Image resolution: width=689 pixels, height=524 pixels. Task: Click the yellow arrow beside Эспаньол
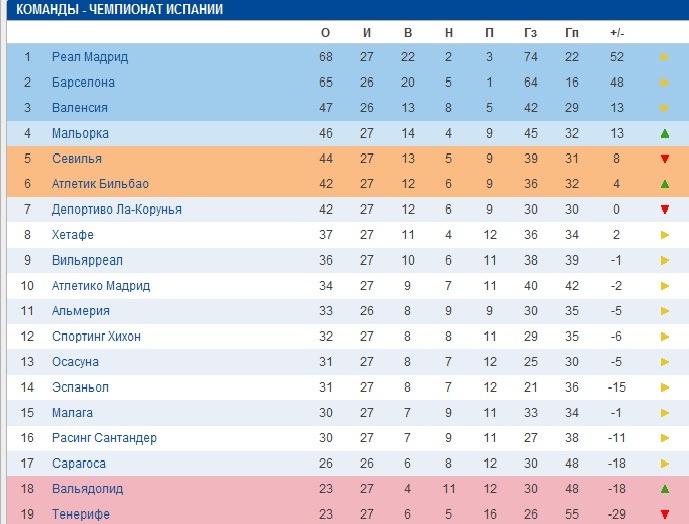664,387
